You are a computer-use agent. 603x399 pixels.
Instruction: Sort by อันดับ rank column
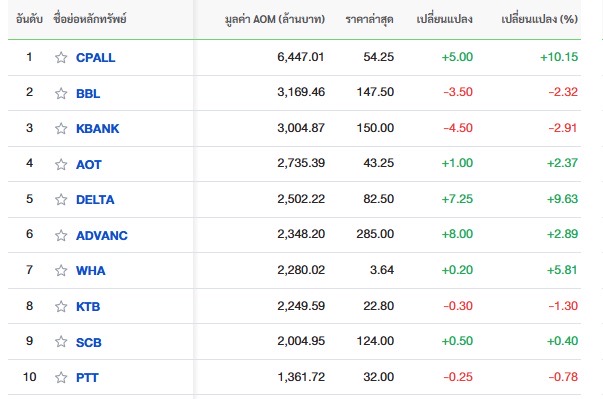click(x=29, y=19)
